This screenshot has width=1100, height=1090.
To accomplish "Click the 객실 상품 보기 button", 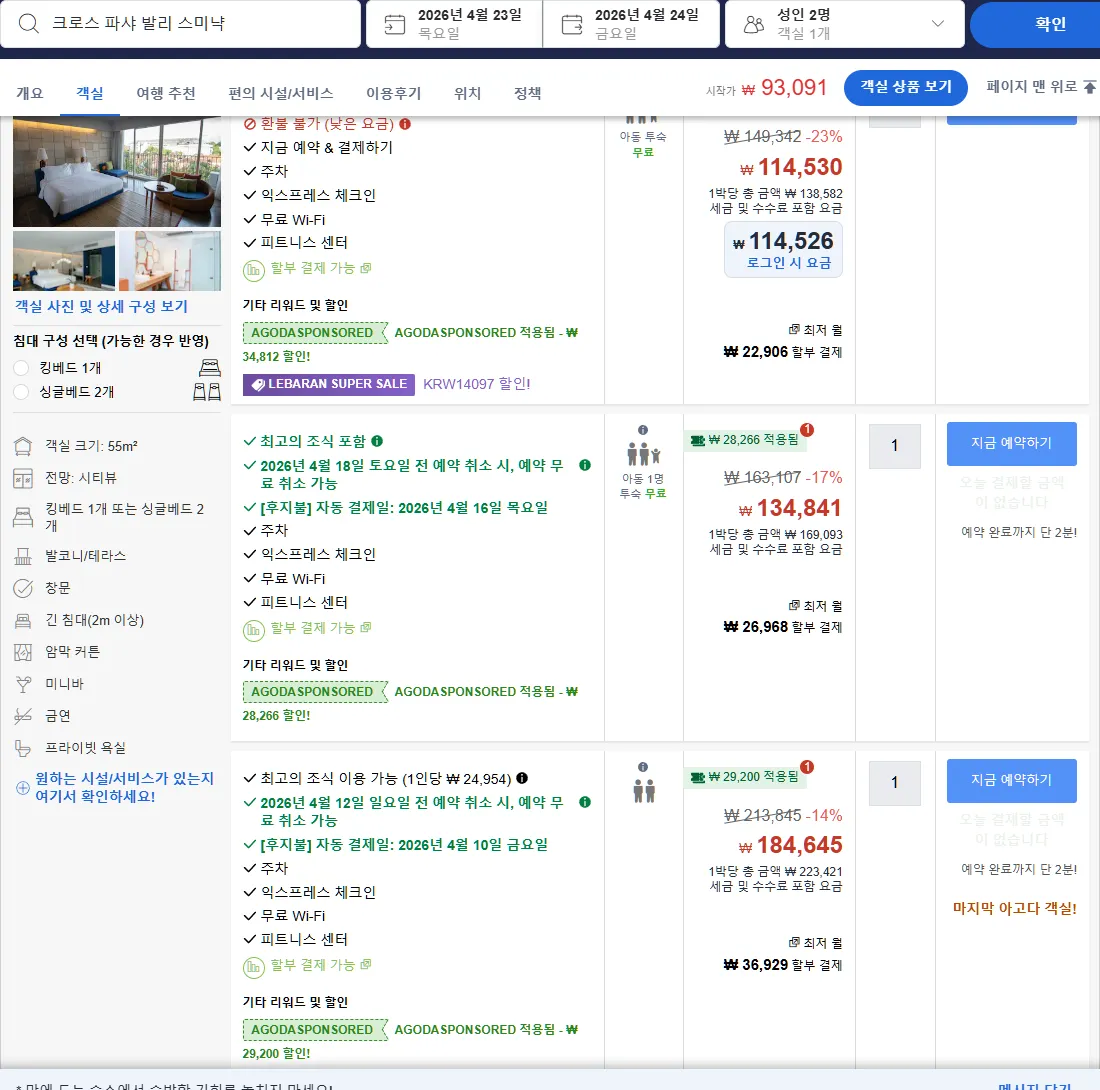I will coord(905,87).
